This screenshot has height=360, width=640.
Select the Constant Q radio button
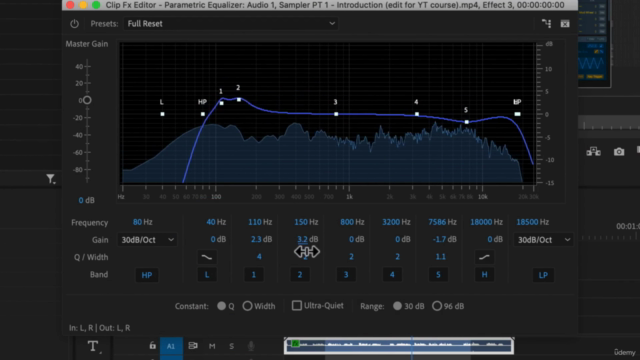[x=221, y=306]
